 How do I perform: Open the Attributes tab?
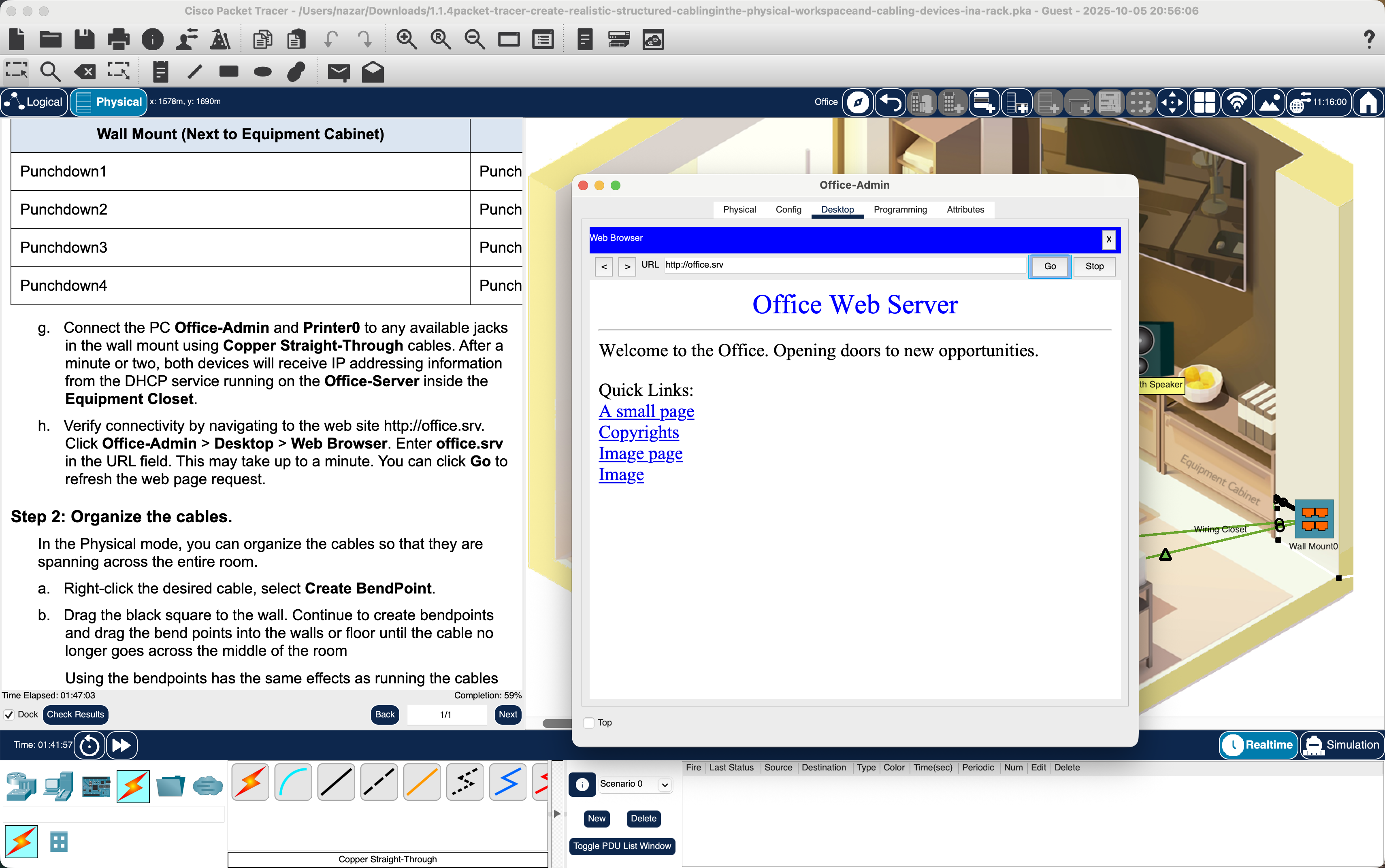coord(965,210)
